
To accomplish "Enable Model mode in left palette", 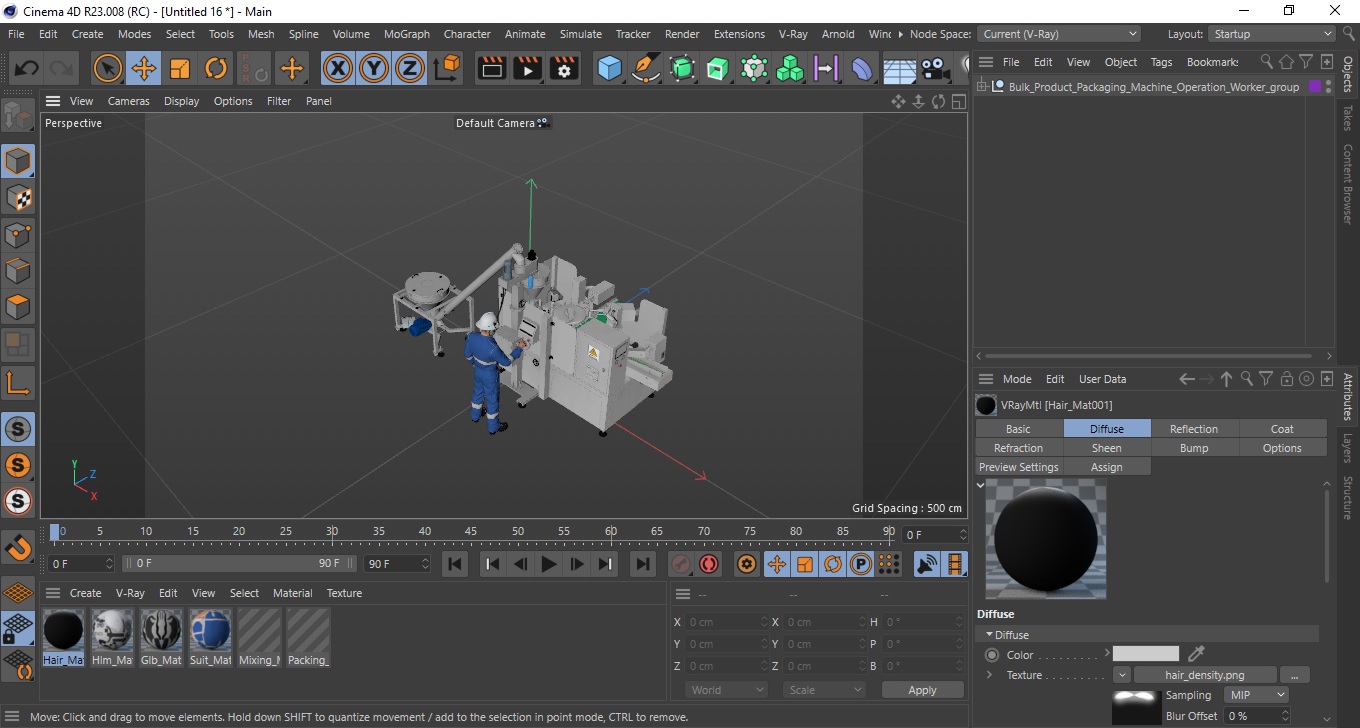I will click(x=18, y=161).
